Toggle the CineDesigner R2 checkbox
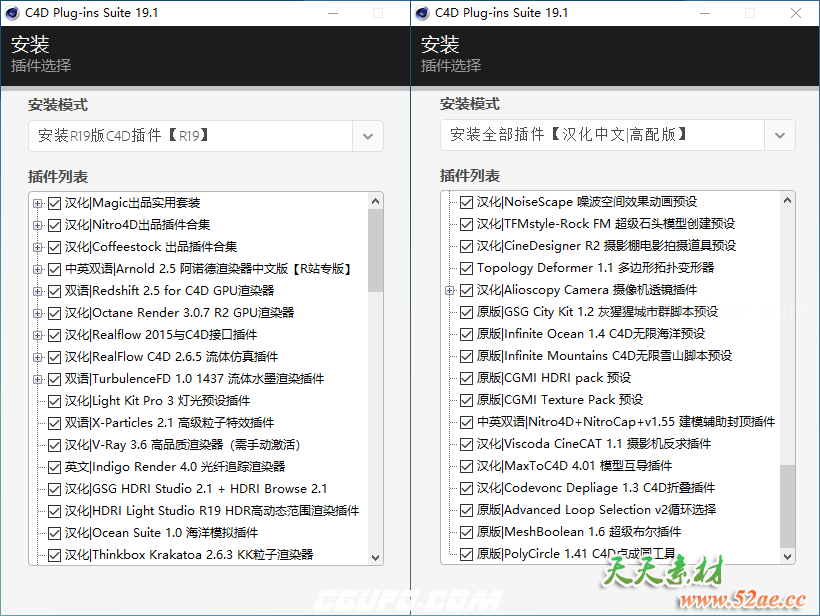The image size is (820, 616). [x=466, y=246]
